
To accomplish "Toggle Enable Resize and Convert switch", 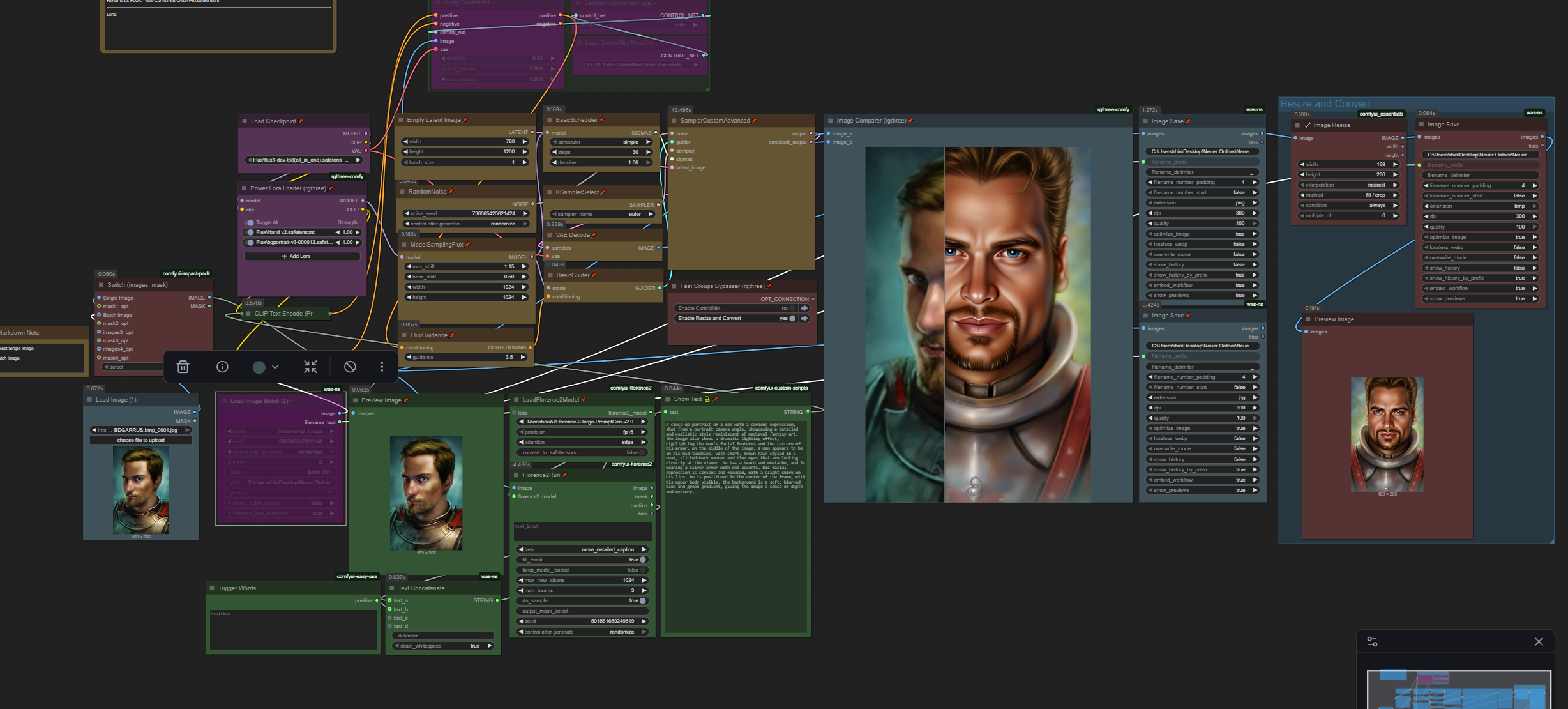I will pyautogui.click(x=792, y=318).
